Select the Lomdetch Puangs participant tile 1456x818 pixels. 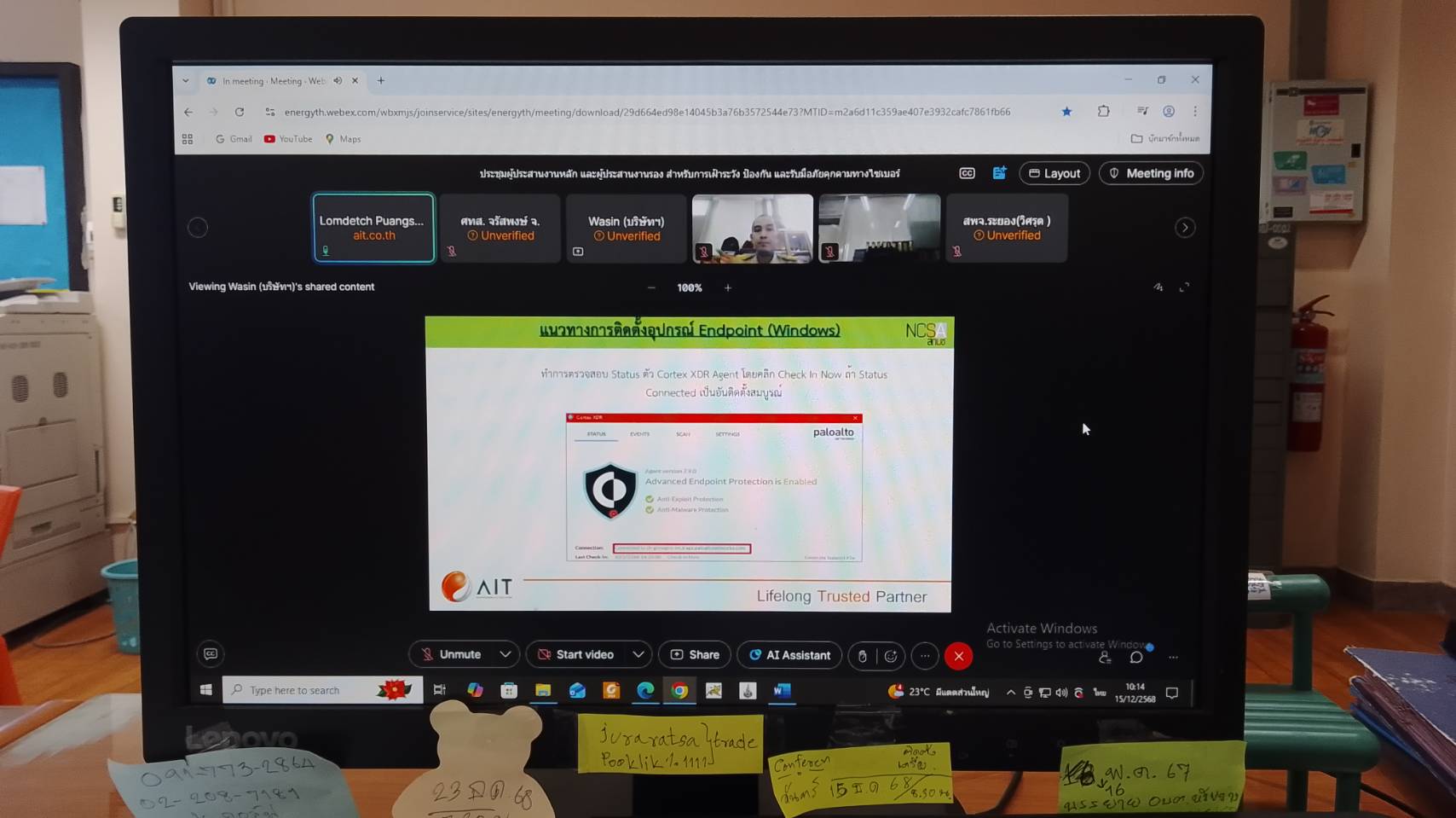[x=373, y=228]
